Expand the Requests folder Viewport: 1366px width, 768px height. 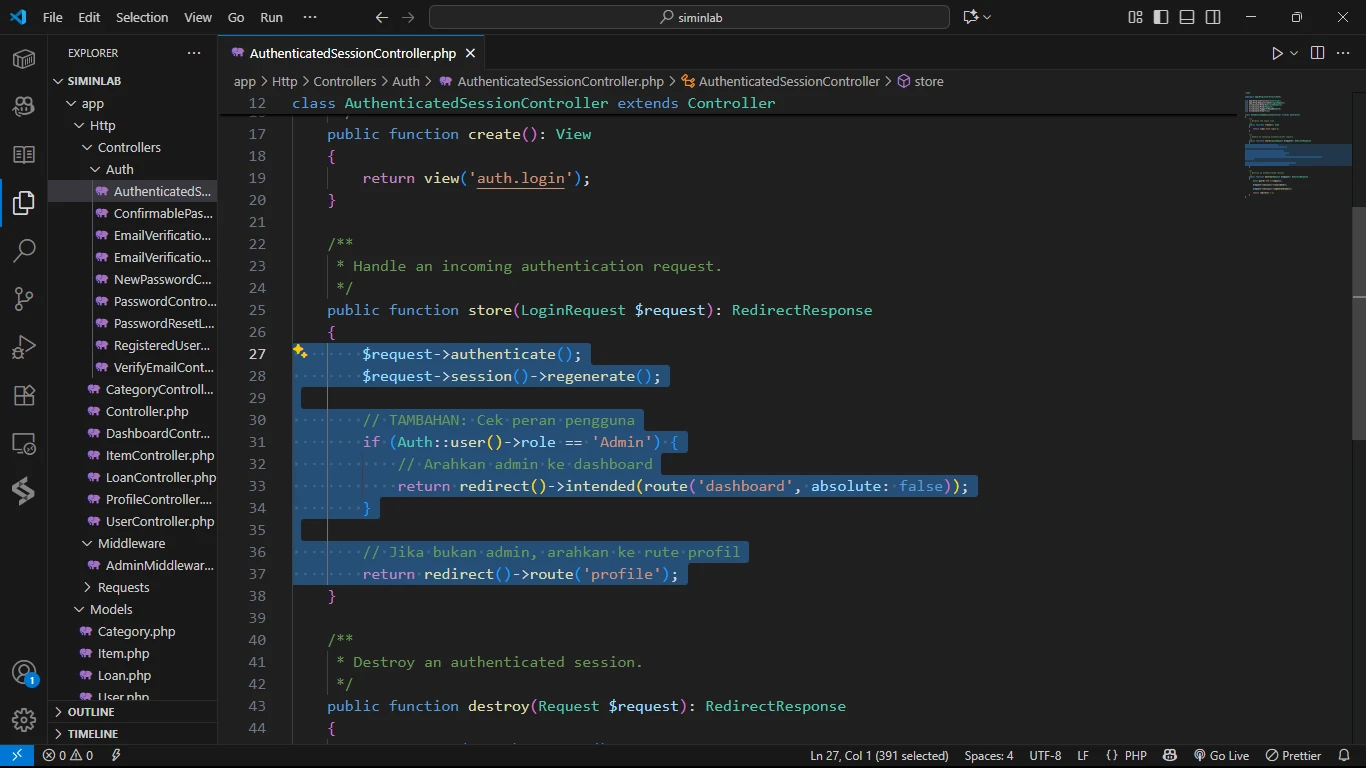pyautogui.click(x=123, y=587)
